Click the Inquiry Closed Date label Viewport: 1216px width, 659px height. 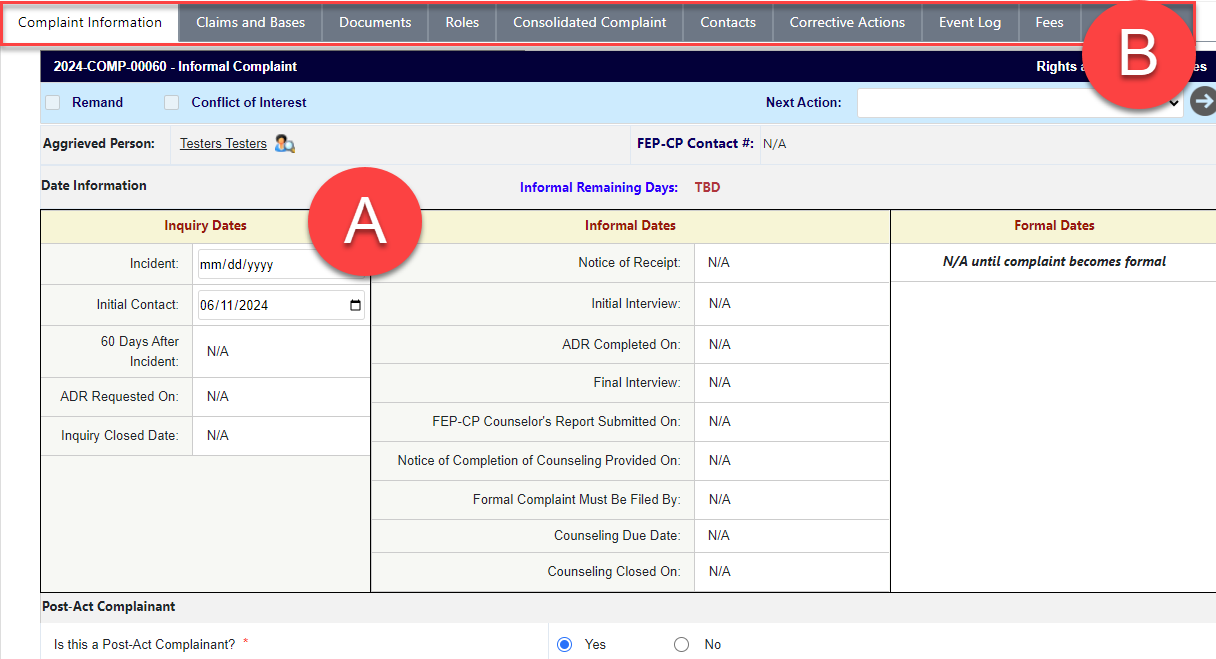point(120,435)
